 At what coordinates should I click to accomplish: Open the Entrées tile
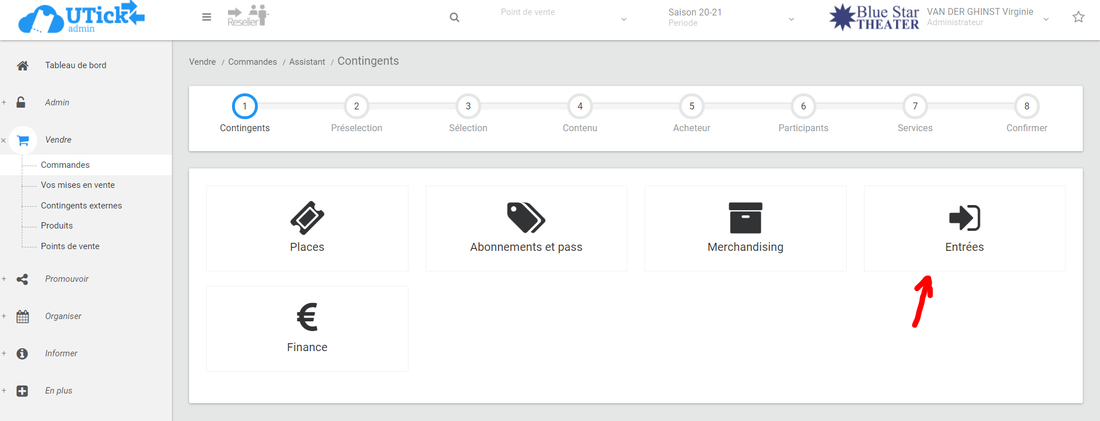[x=964, y=228]
